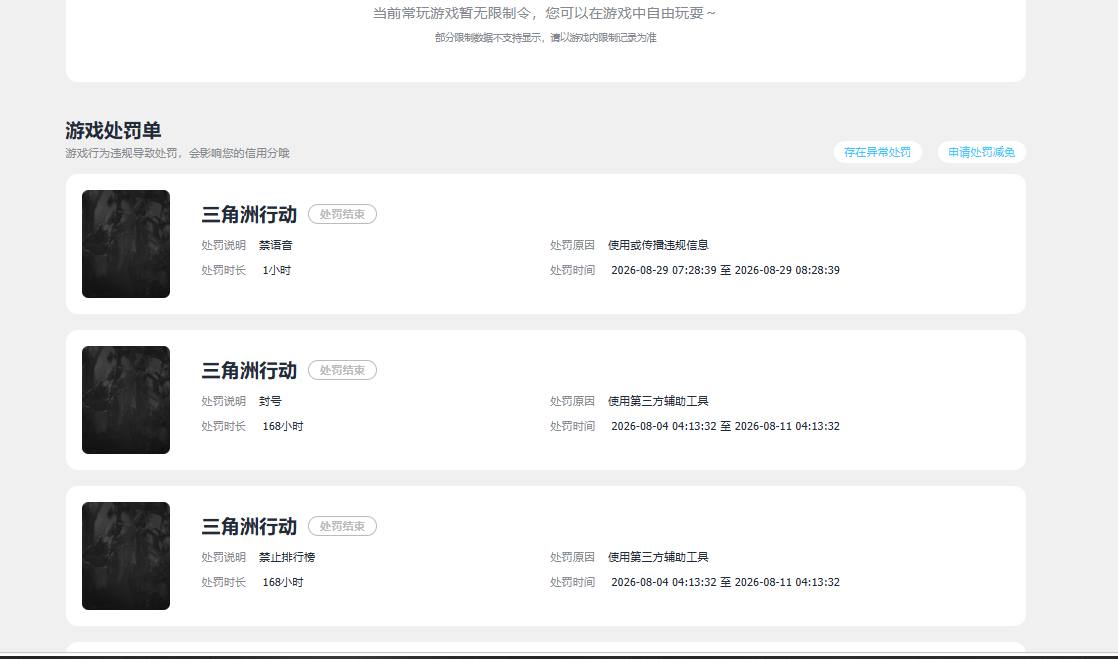Click 三角洲行动 title of 禁语音 penalty

point(249,214)
